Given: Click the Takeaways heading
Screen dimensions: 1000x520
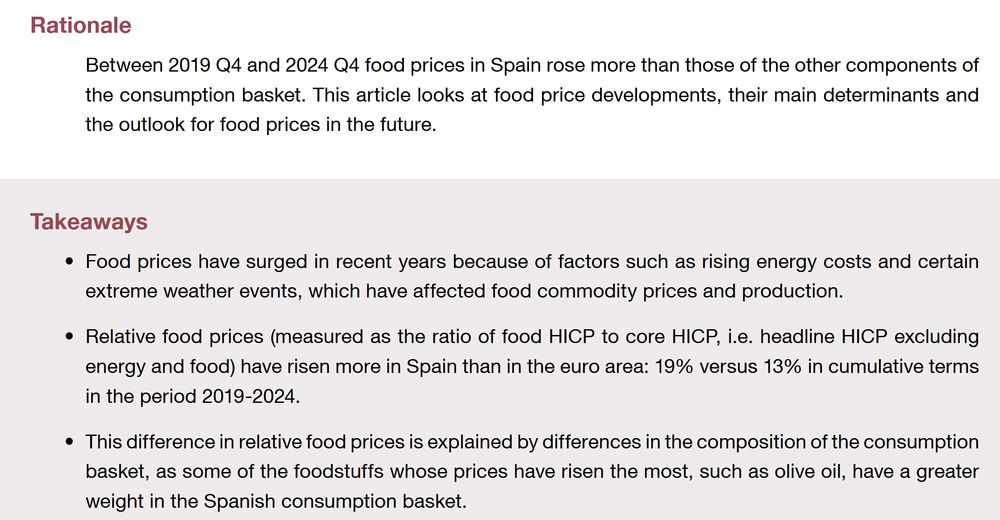Looking at the screenshot, I should point(89,221).
